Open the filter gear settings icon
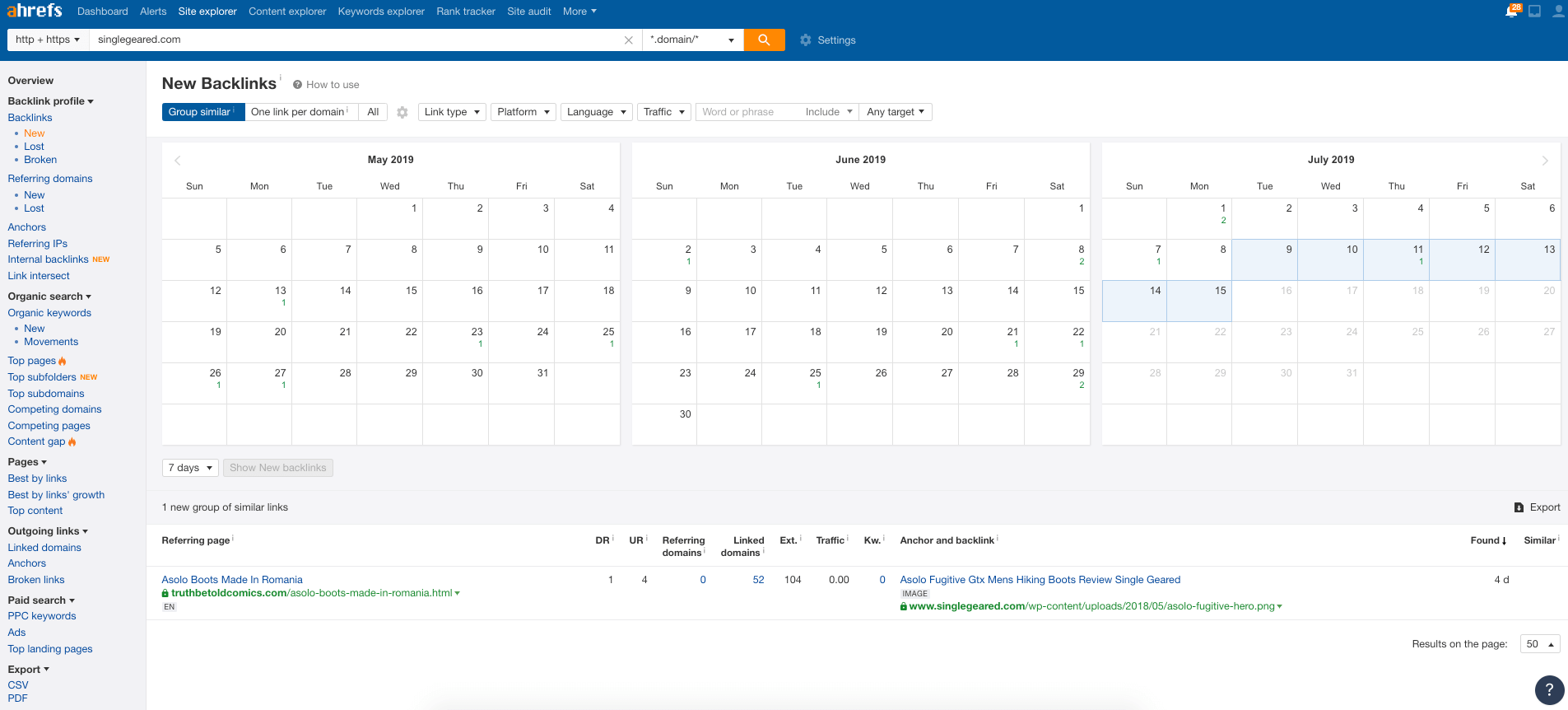The width and height of the screenshot is (1568, 710). point(402,112)
